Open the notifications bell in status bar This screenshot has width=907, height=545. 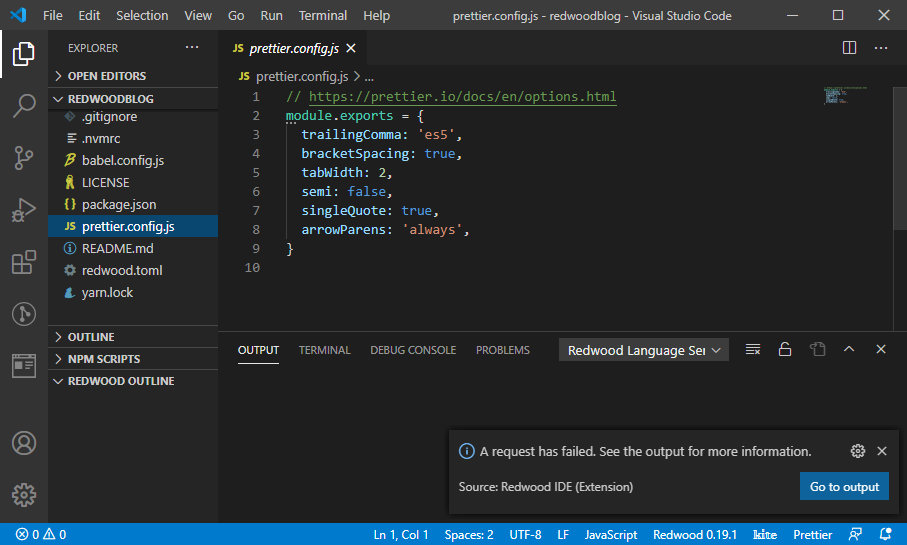point(885,534)
